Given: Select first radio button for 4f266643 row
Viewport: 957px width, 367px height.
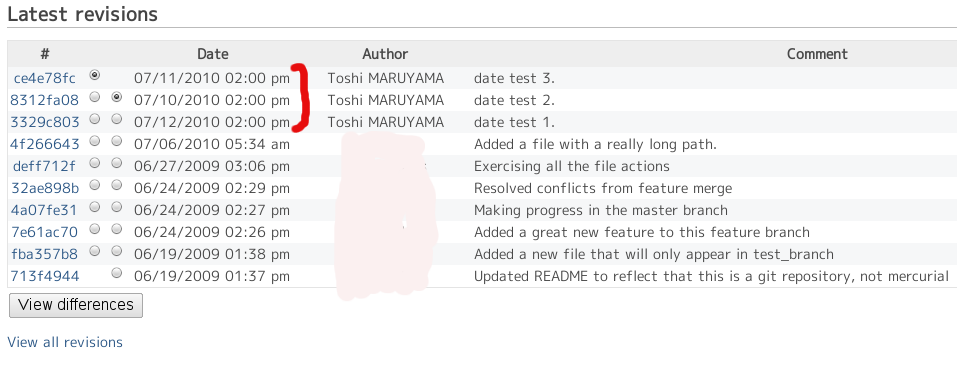Looking at the screenshot, I should 95,140.
